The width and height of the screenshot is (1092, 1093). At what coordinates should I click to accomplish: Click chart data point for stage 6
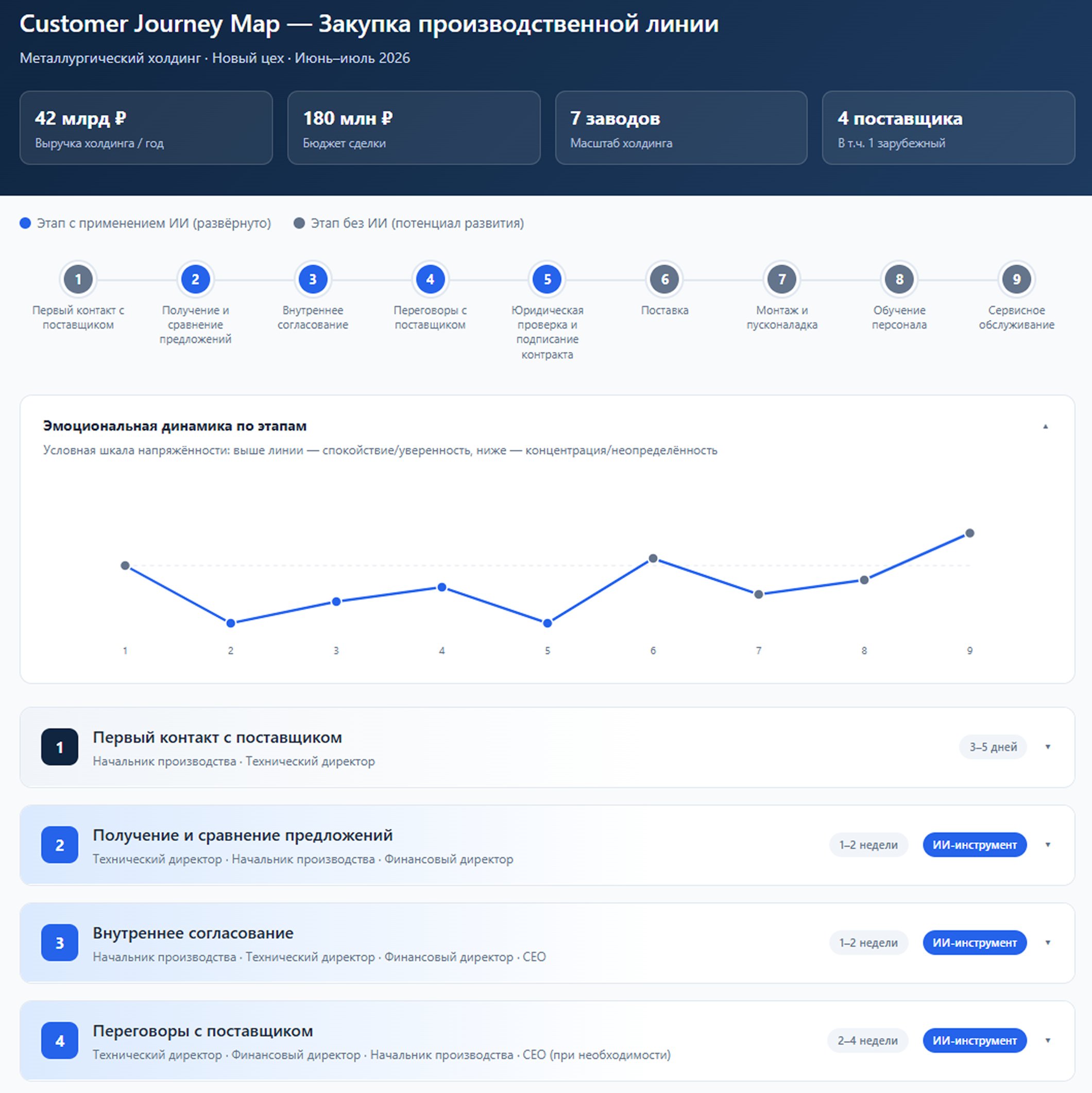[653, 558]
